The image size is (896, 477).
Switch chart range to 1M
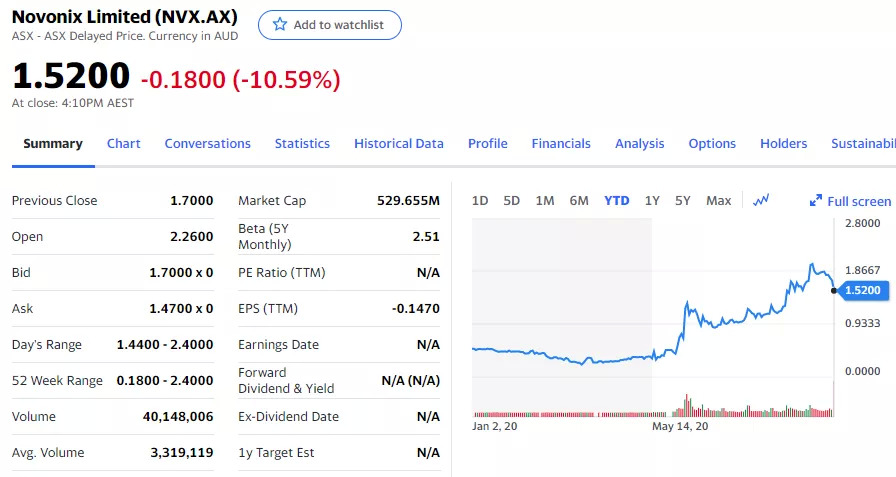pos(545,200)
